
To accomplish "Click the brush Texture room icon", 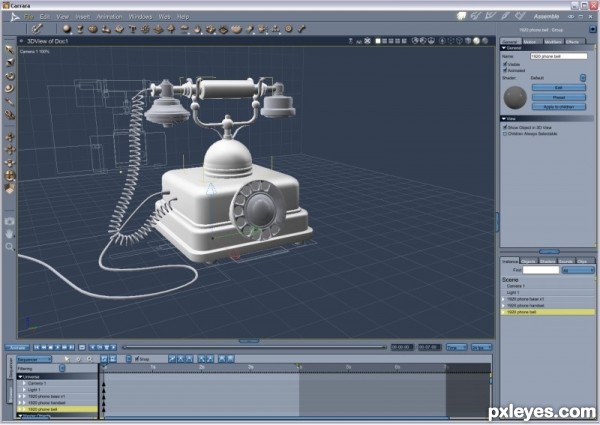I will 505,16.
